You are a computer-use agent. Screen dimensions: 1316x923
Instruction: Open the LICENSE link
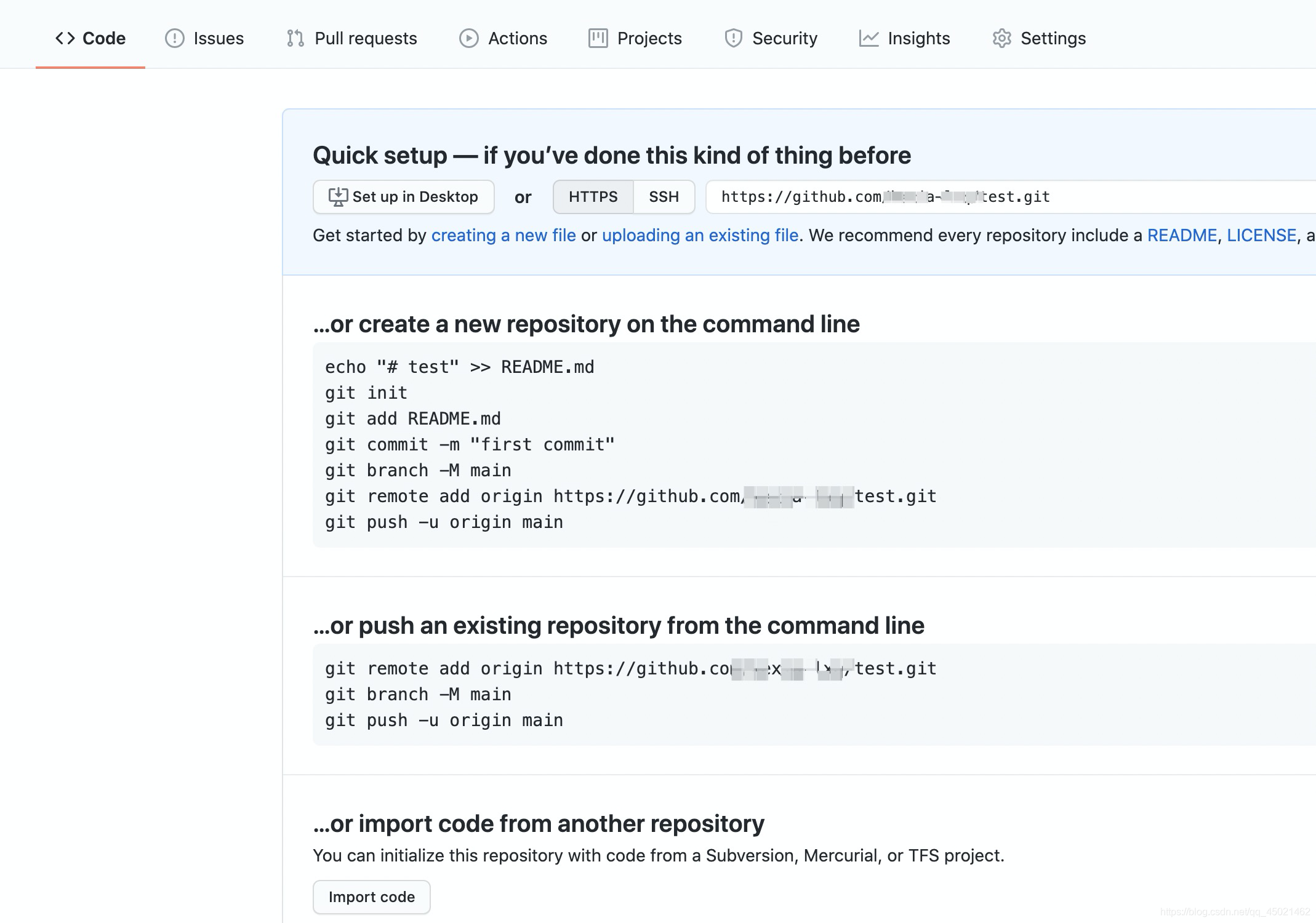coord(1262,235)
